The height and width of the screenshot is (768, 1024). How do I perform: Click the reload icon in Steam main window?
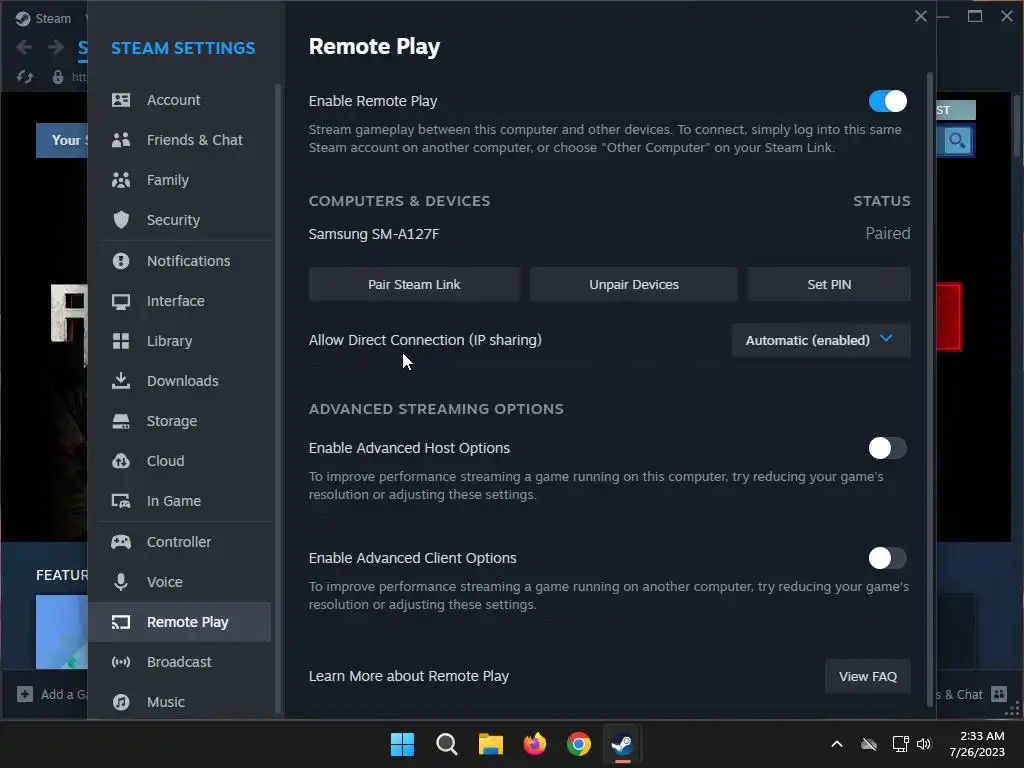pos(25,77)
